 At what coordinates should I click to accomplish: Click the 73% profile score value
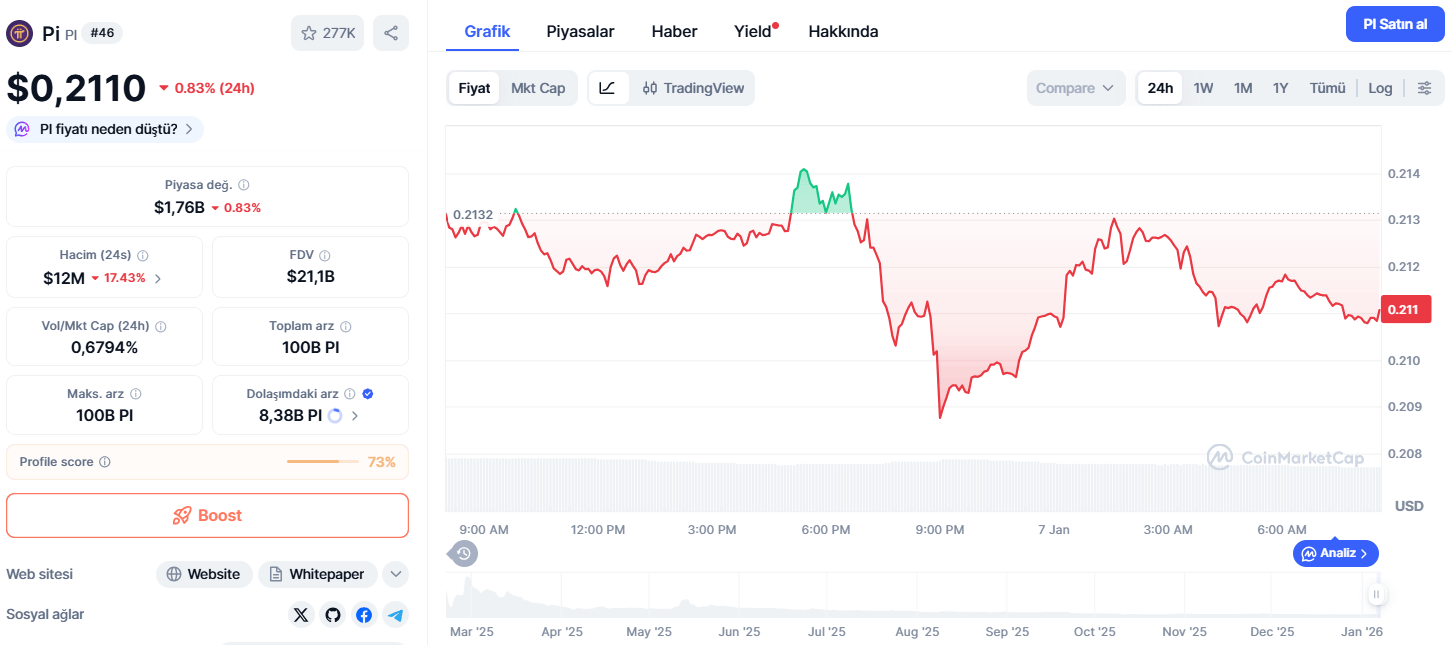(x=381, y=462)
